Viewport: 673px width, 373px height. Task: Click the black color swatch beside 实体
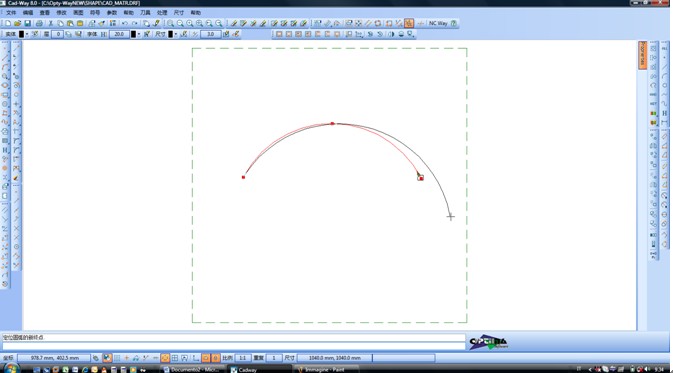[x=21, y=34]
